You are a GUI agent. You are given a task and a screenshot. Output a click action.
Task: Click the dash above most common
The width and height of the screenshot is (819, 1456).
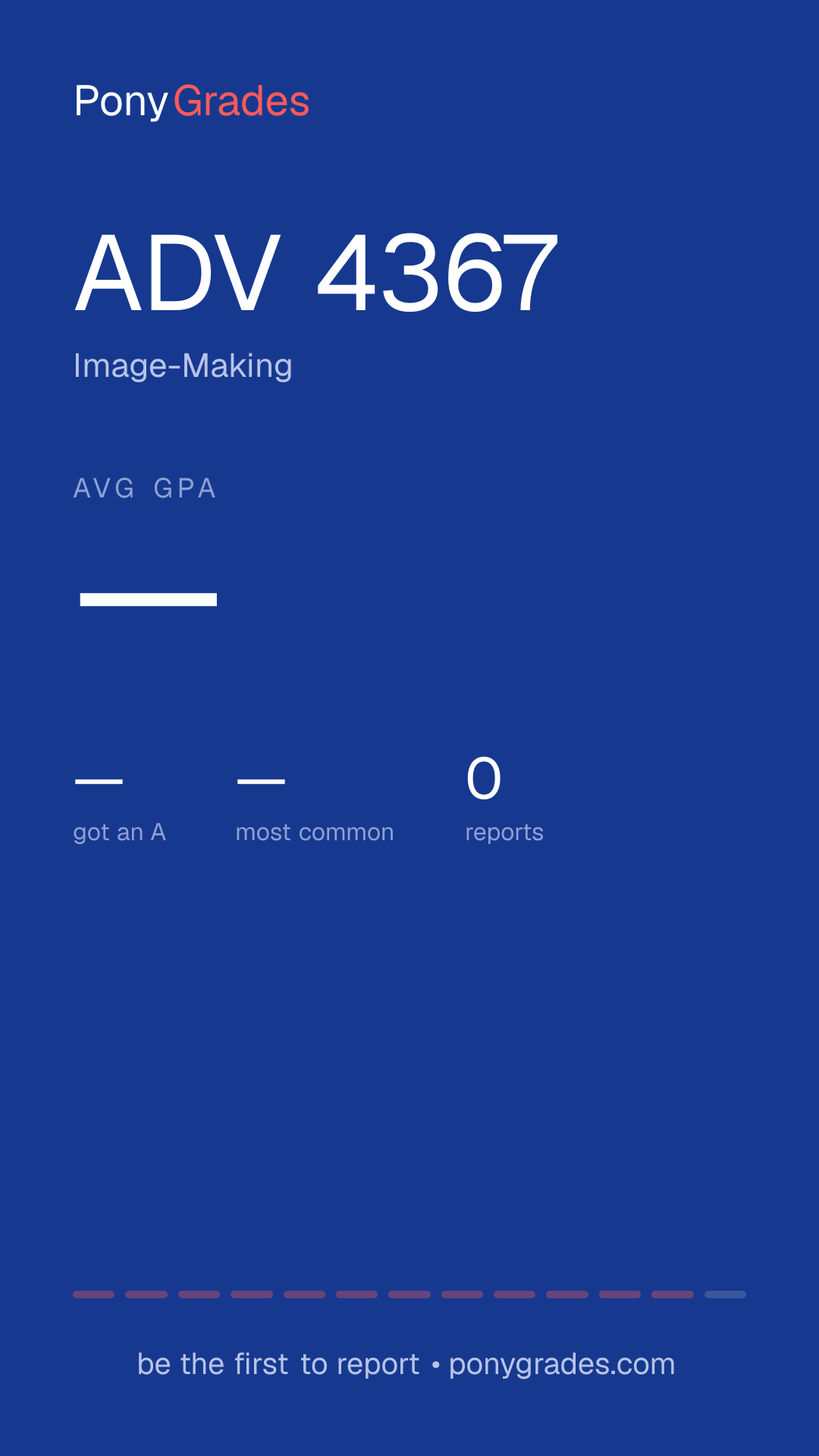click(x=261, y=781)
